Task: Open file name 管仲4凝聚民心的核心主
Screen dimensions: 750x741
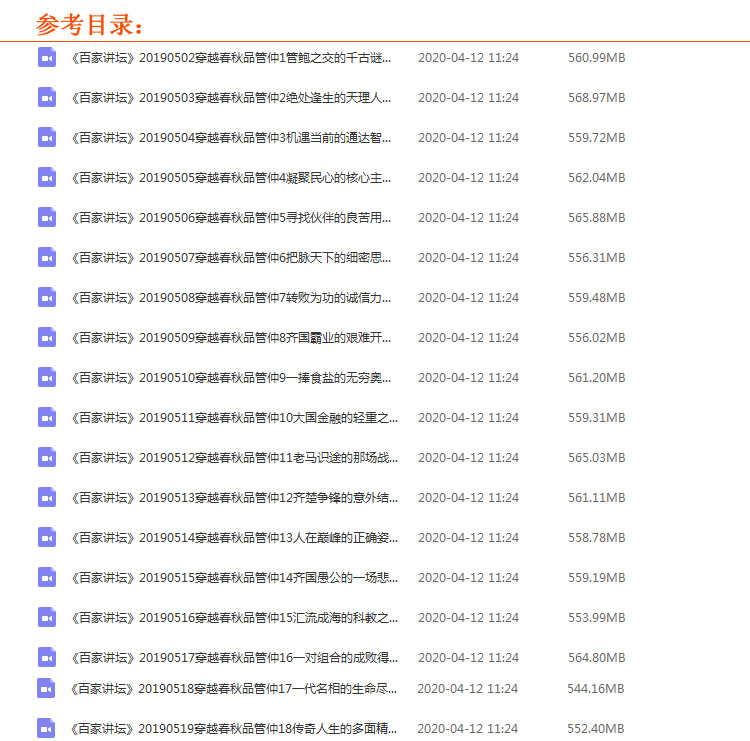Action: click(x=231, y=178)
